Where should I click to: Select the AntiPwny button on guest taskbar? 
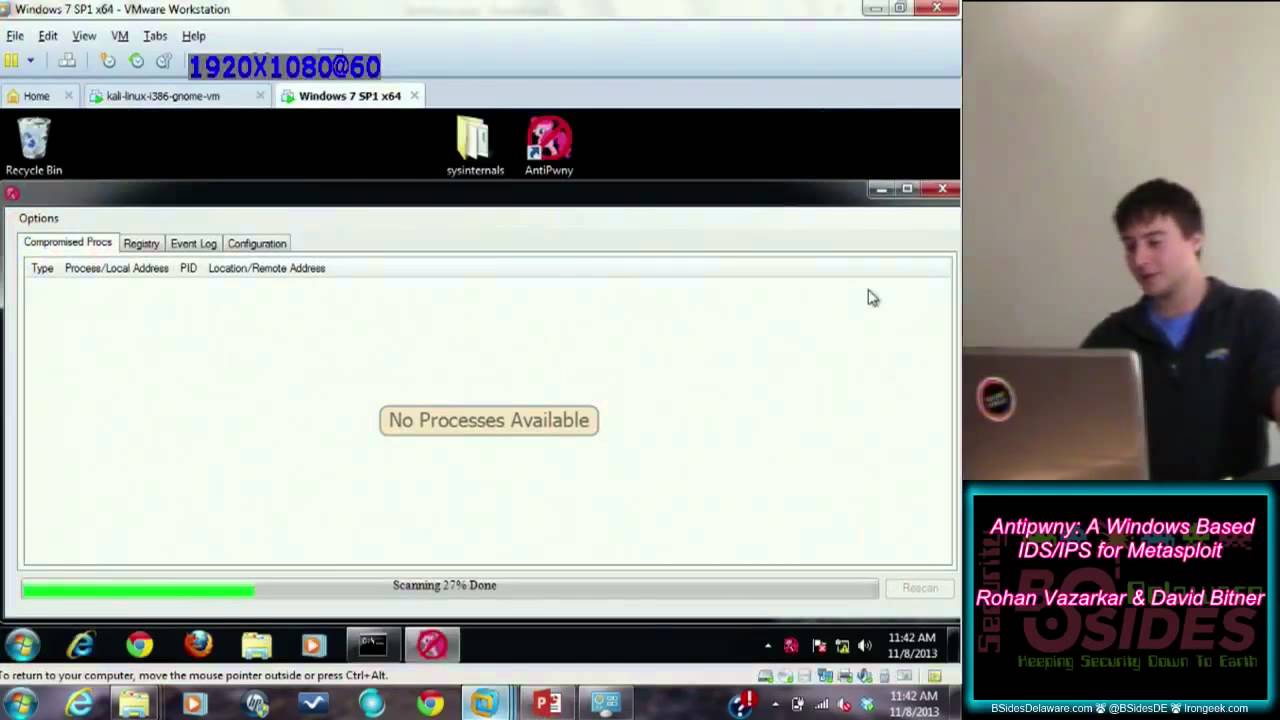coord(432,645)
